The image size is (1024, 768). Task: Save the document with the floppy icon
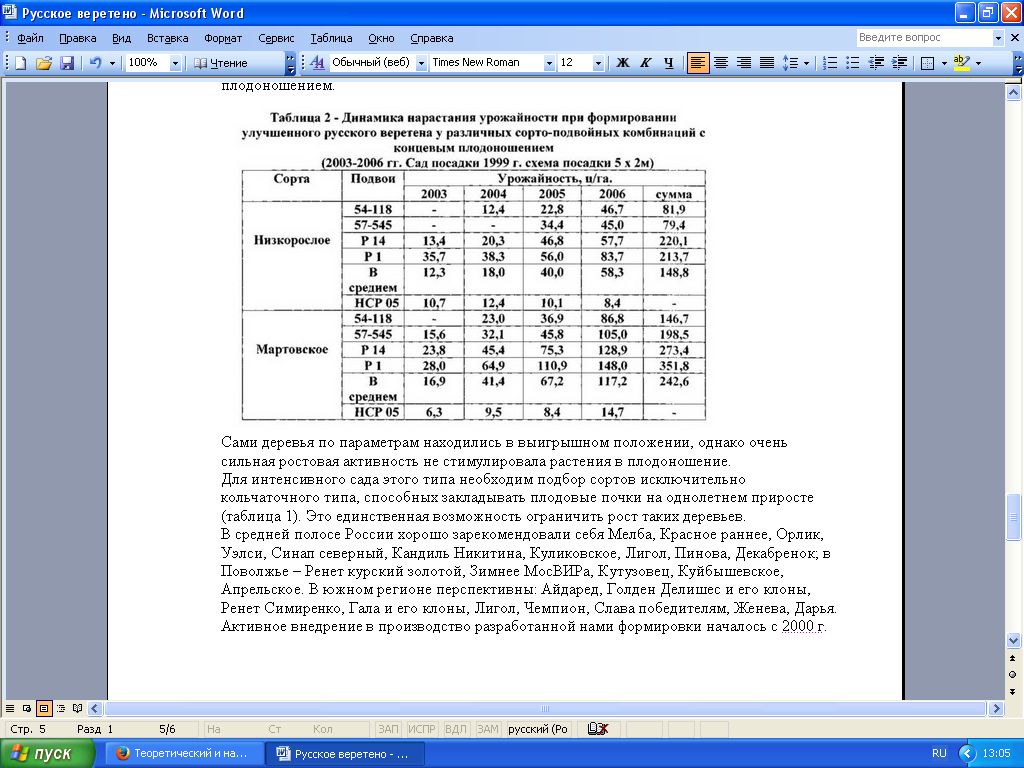point(67,63)
